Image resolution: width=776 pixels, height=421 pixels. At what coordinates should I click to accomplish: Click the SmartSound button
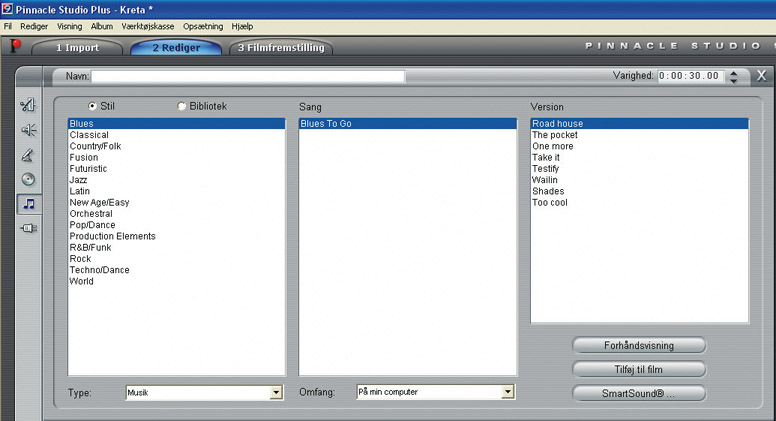[x=639, y=393]
